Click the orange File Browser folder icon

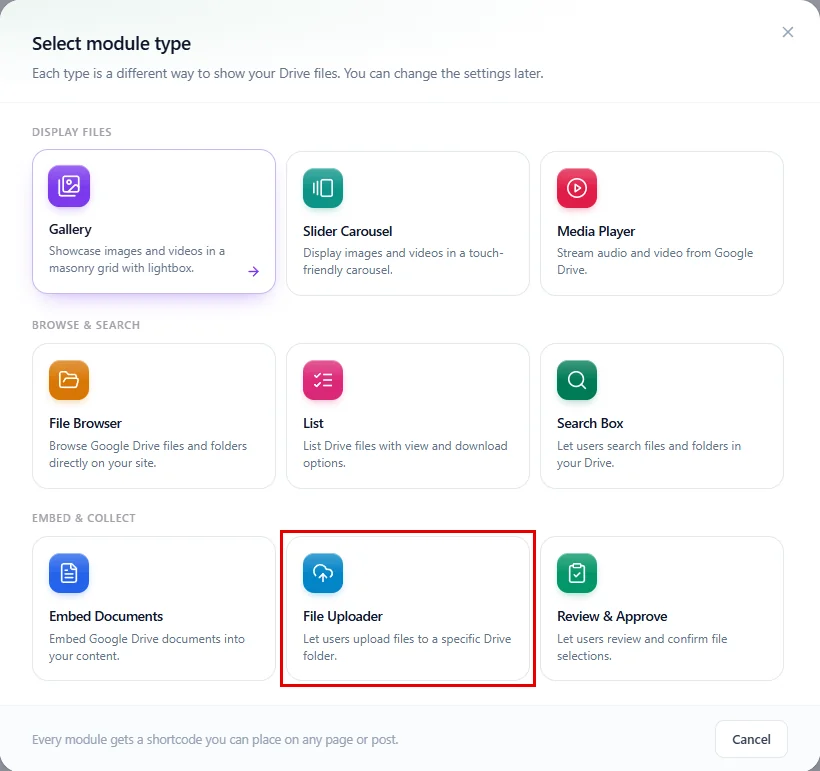(69, 380)
